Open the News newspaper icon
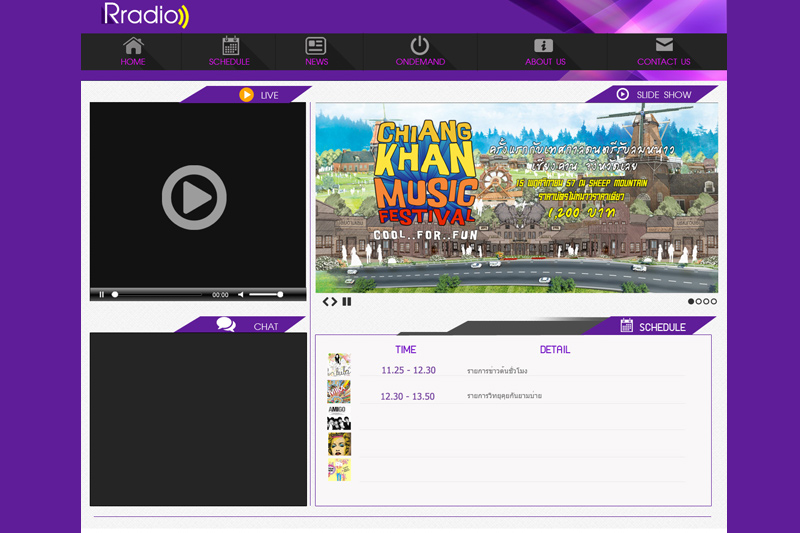This screenshot has width=800, height=533. tap(316, 46)
